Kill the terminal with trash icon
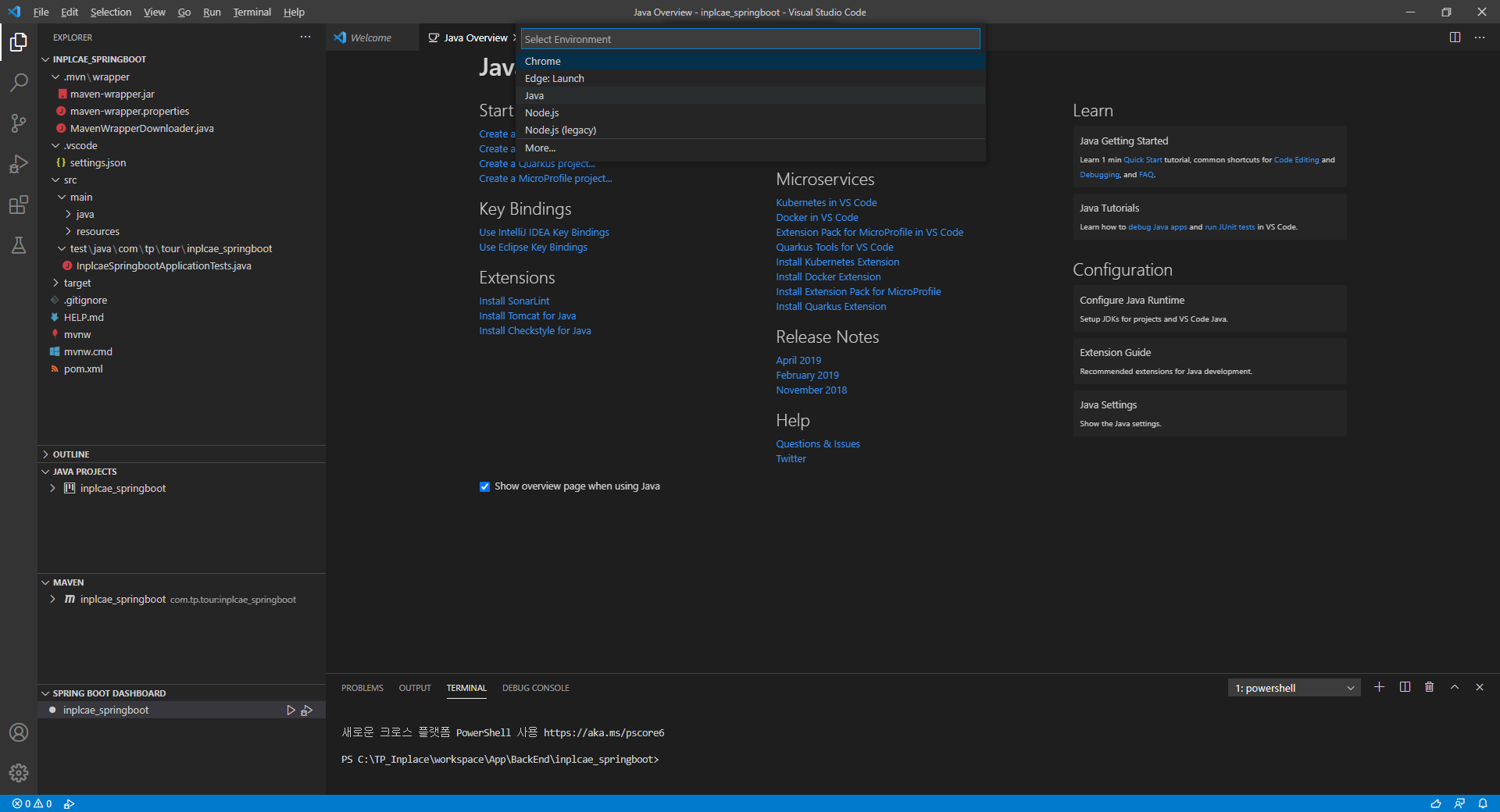 click(1430, 687)
